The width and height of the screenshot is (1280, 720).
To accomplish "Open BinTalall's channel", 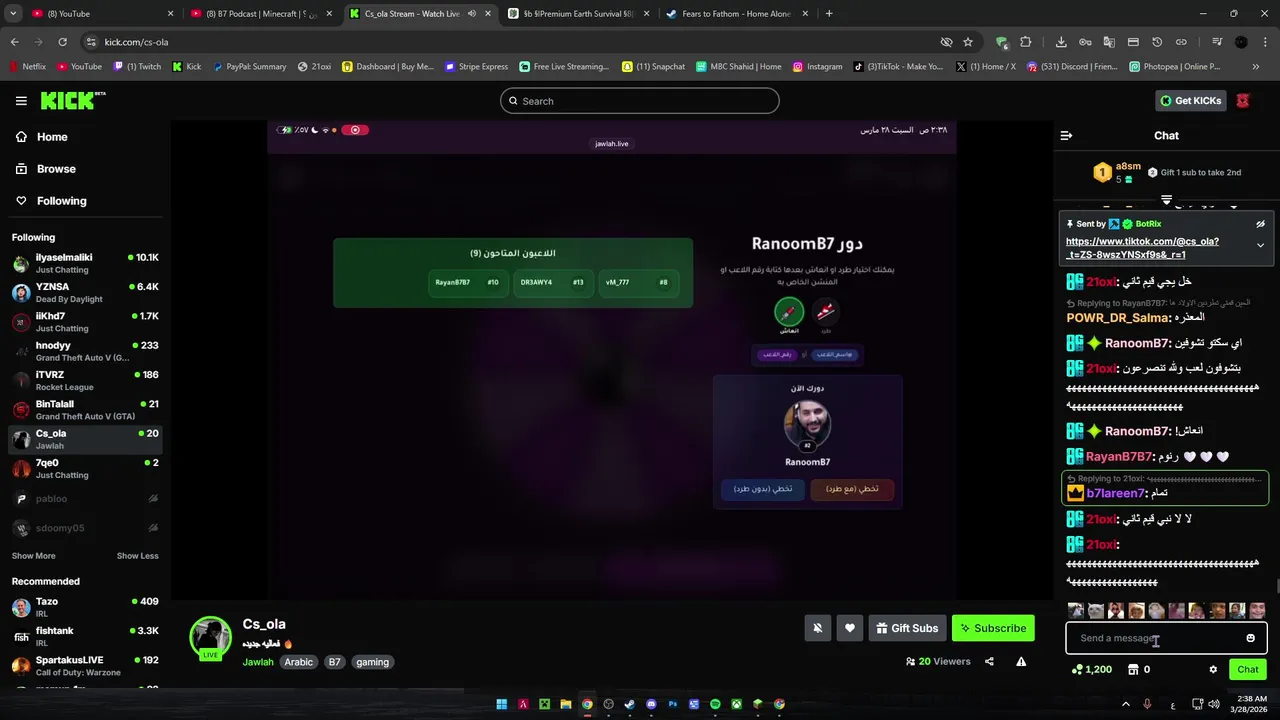I will pyautogui.click(x=85, y=410).
